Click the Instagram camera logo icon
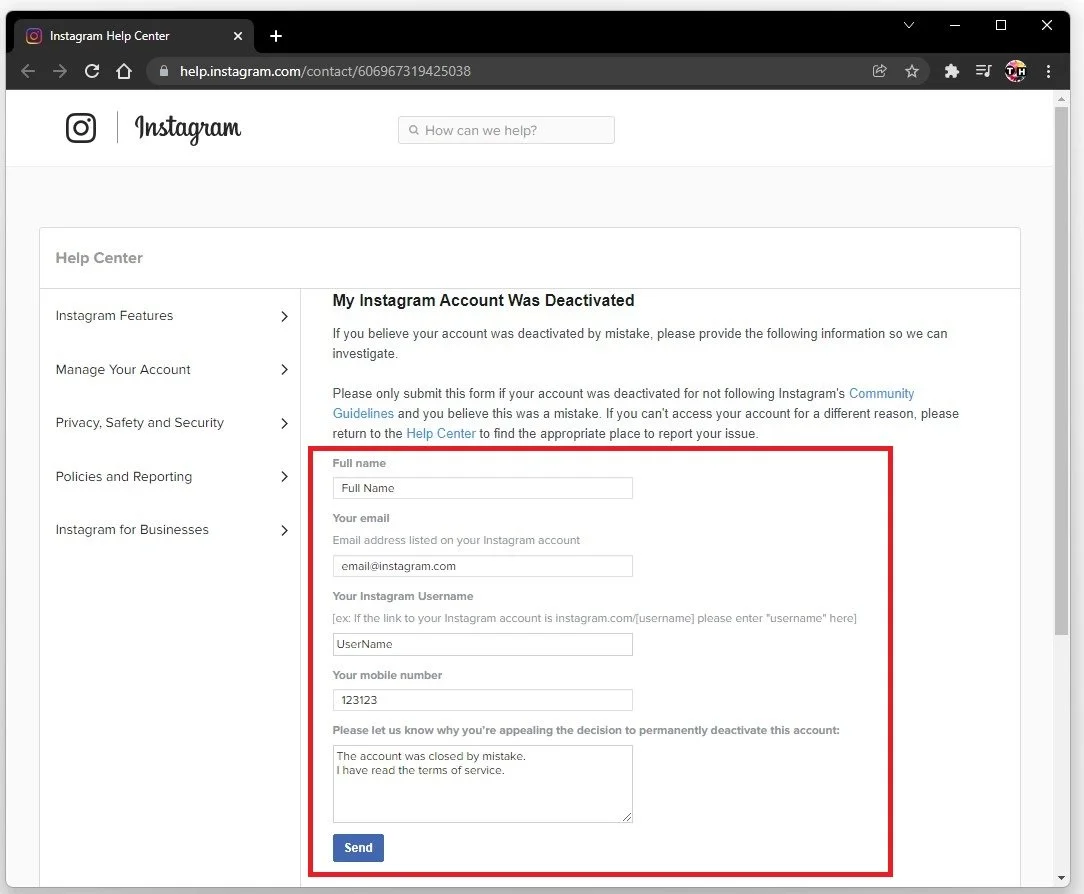The width and height of the screenshot is (1084, 894). (81, 128)
